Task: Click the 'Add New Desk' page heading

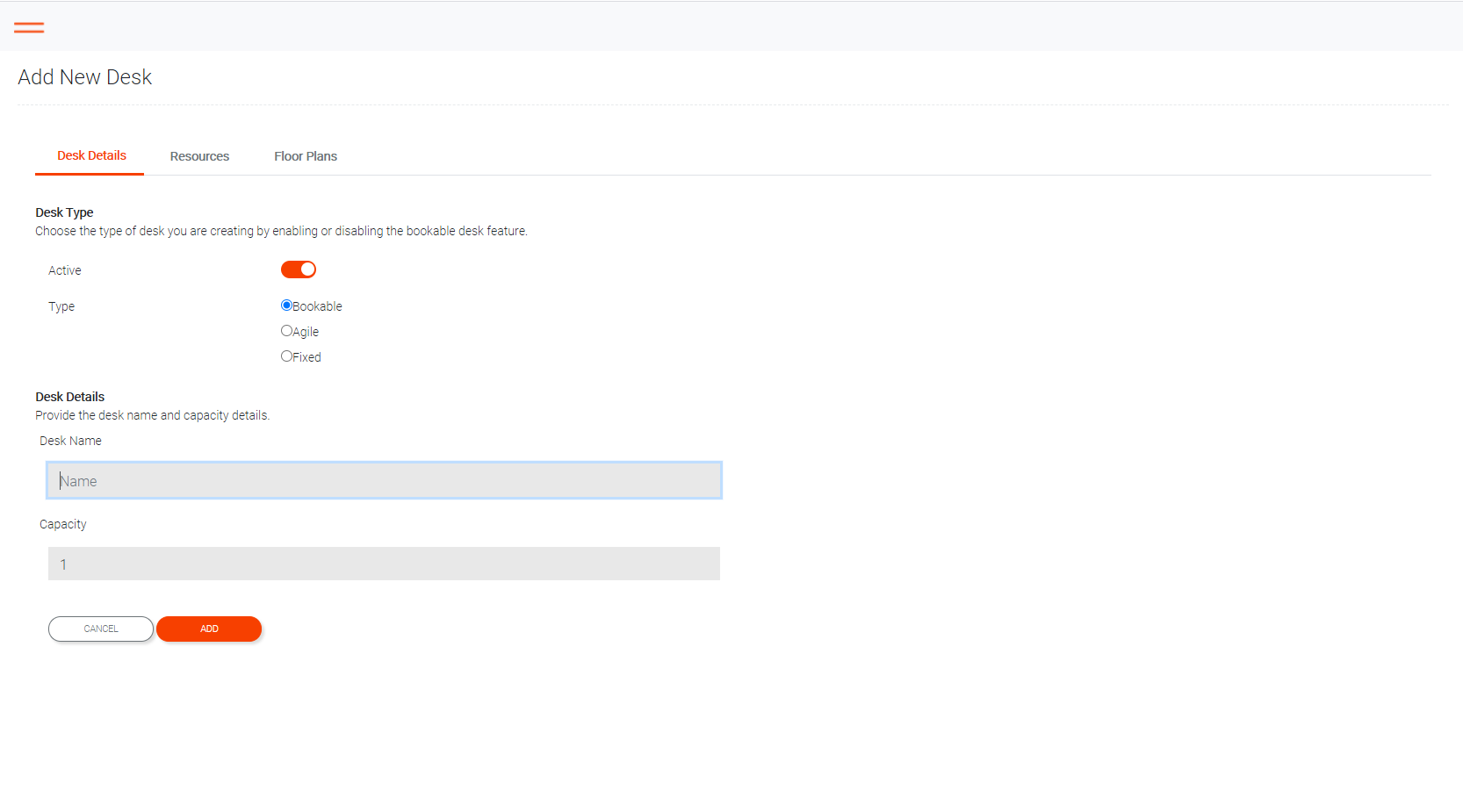Action: [85, 77]
